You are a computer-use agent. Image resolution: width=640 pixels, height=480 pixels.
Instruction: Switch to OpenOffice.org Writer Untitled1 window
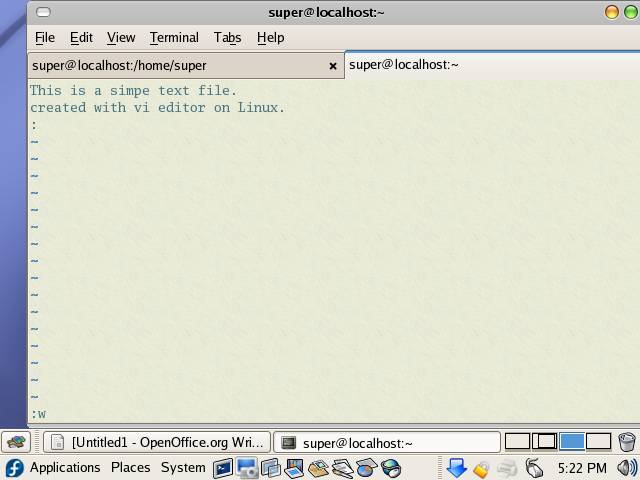coord(158,442)
